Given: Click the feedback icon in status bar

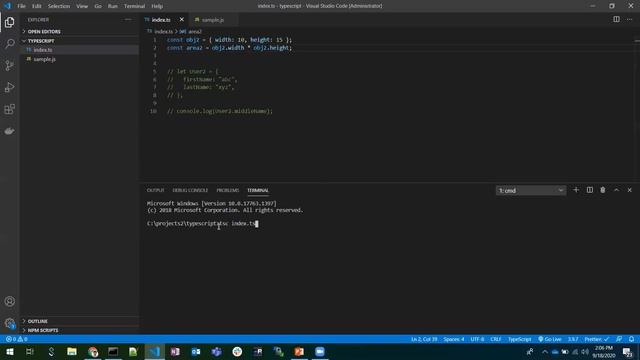Looking at the screenshot, I should (x=619, y=339).
